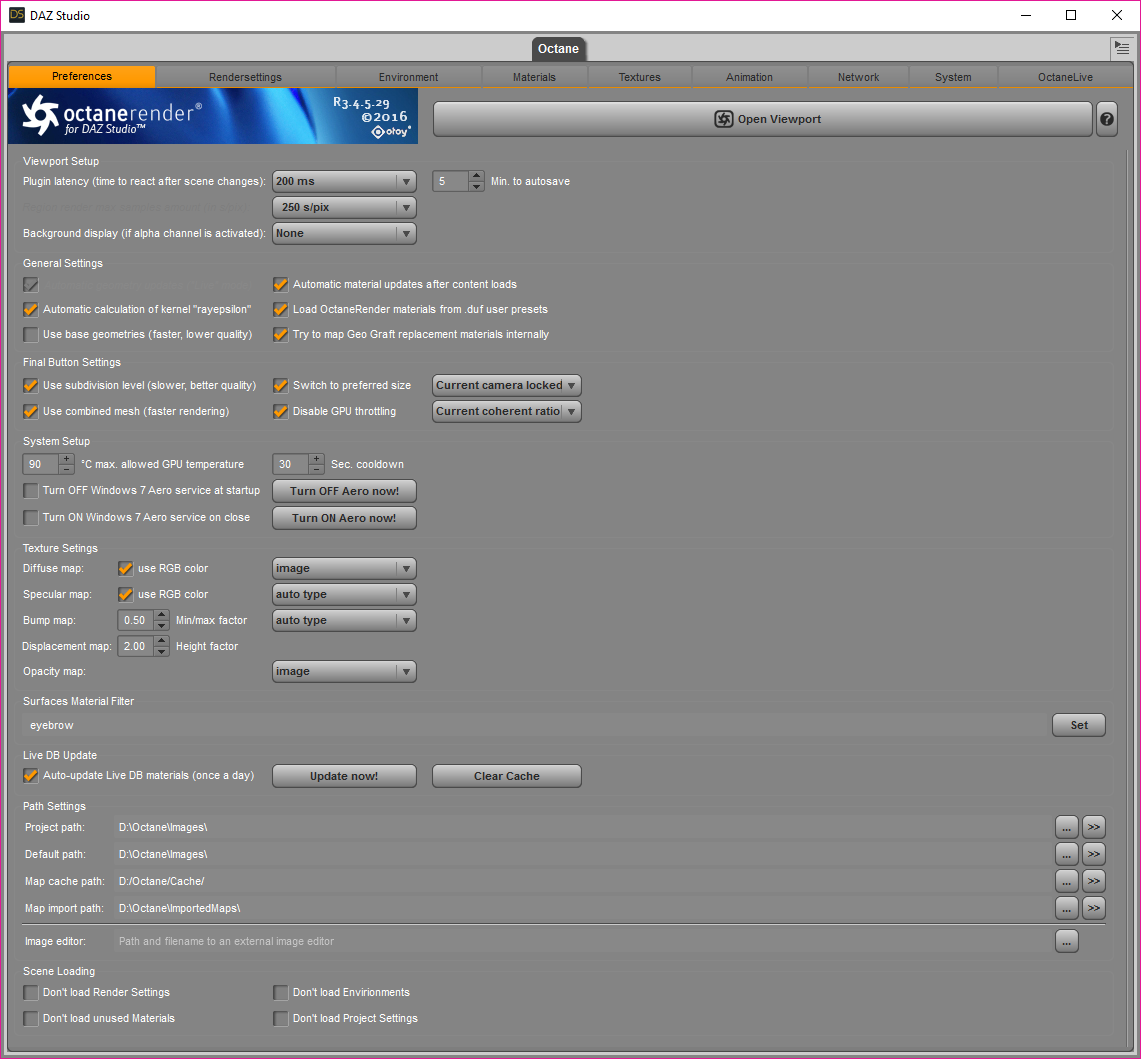Browse for Map cache path
Viewport: 1141px width, 1059px height.
click(1066, 881)
